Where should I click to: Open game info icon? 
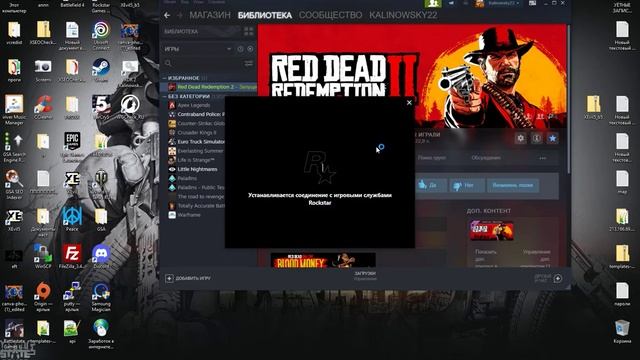pyautogui.click(x=537, y=138)
